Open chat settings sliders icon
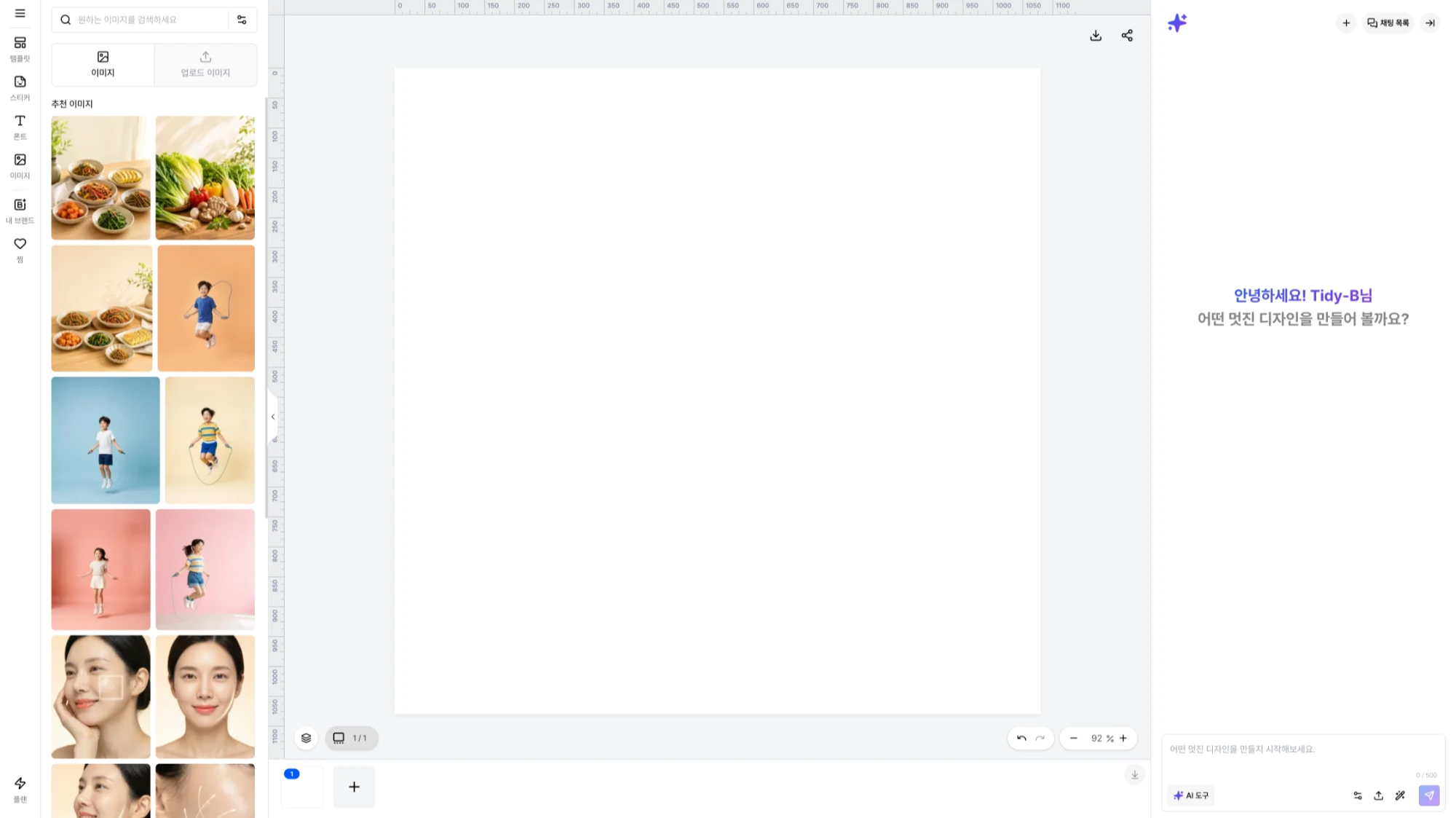This screenshot has width=1456, height=818. pos(1358,795)
